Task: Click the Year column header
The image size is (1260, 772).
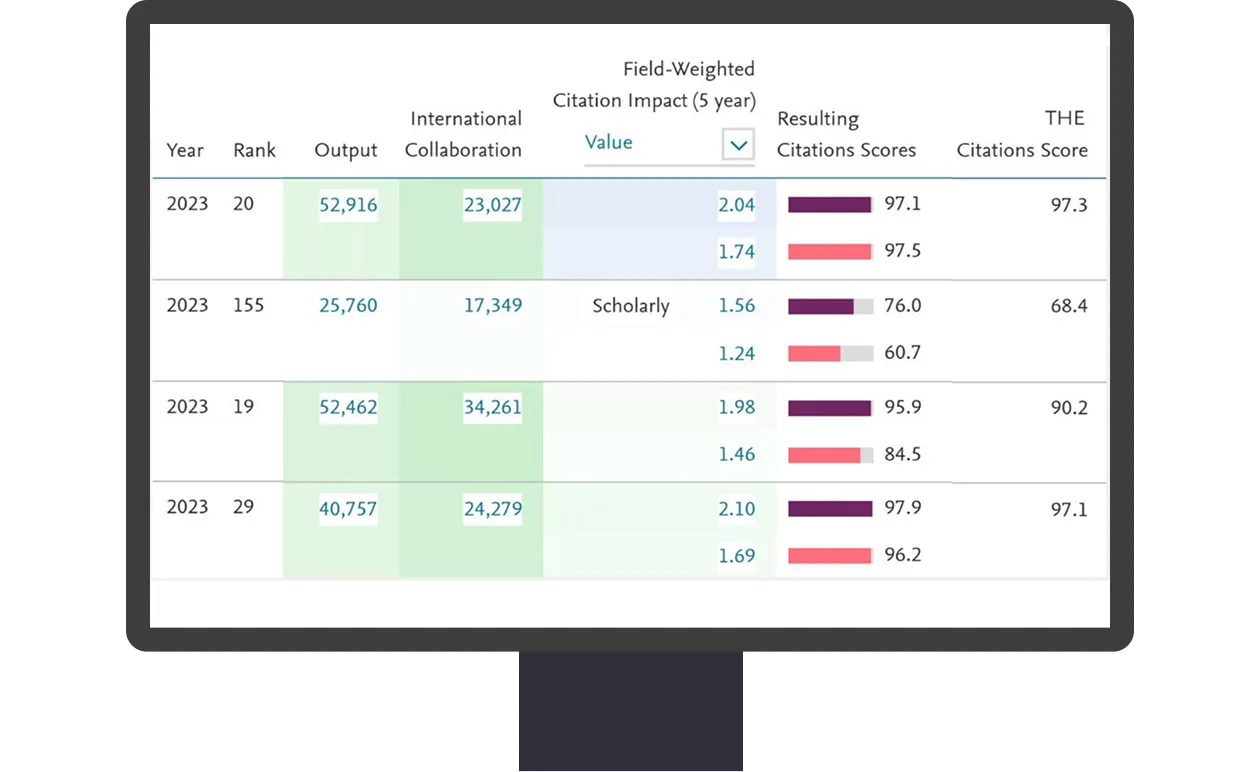Action: click(x=185, y=150)
